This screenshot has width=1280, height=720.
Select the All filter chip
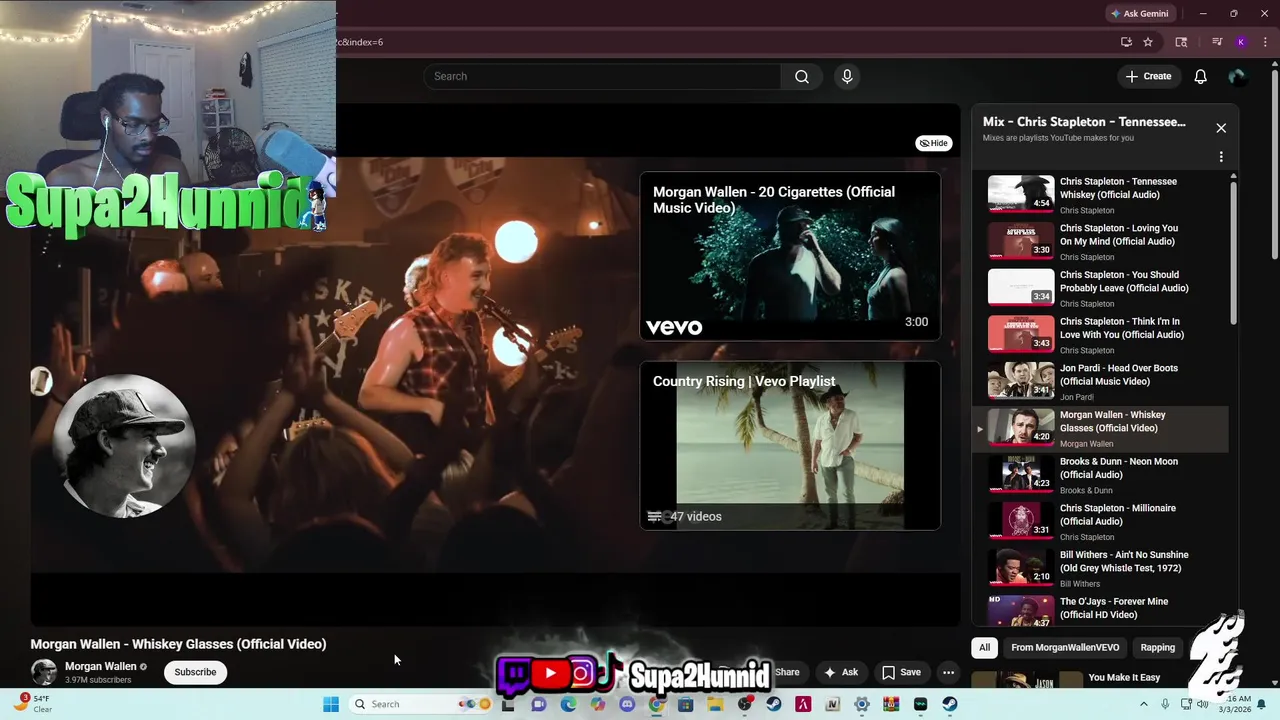click(x=984, y=647)
